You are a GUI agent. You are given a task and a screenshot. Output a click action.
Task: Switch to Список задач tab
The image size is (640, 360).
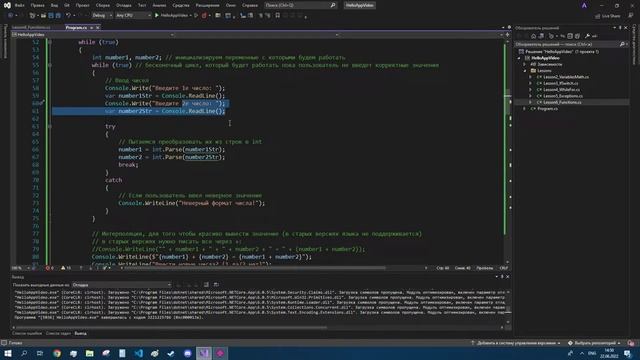tap(58, 333)
